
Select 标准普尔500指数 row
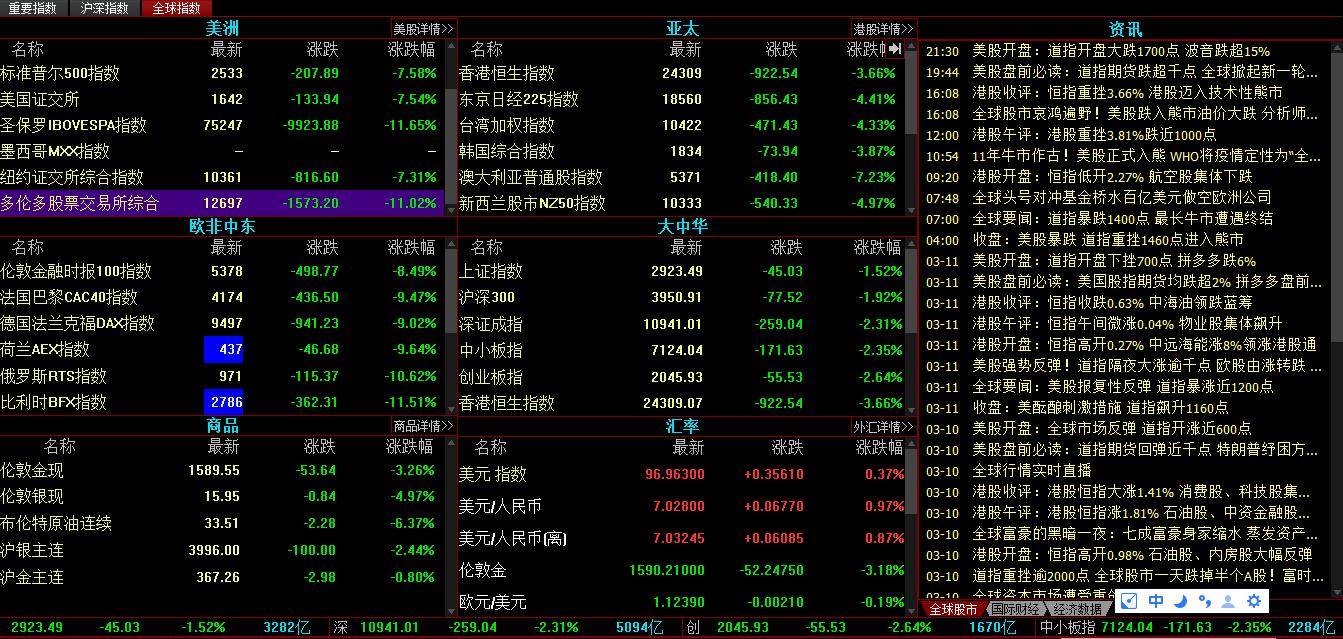(x=222, y=73)
